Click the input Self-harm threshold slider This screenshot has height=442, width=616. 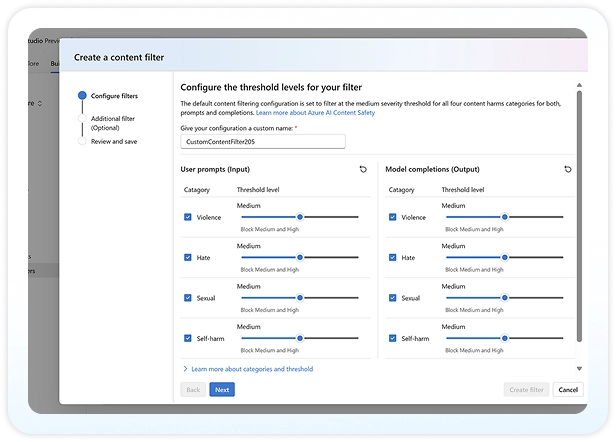[x=300, y=338]
